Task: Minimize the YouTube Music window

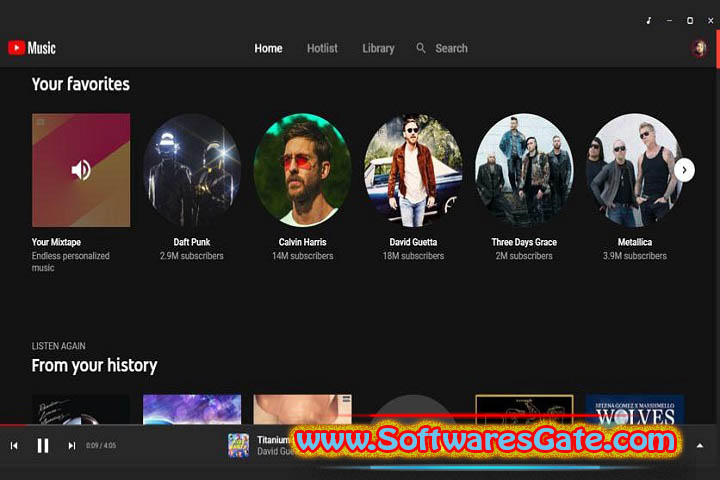Action: (669, 21)
